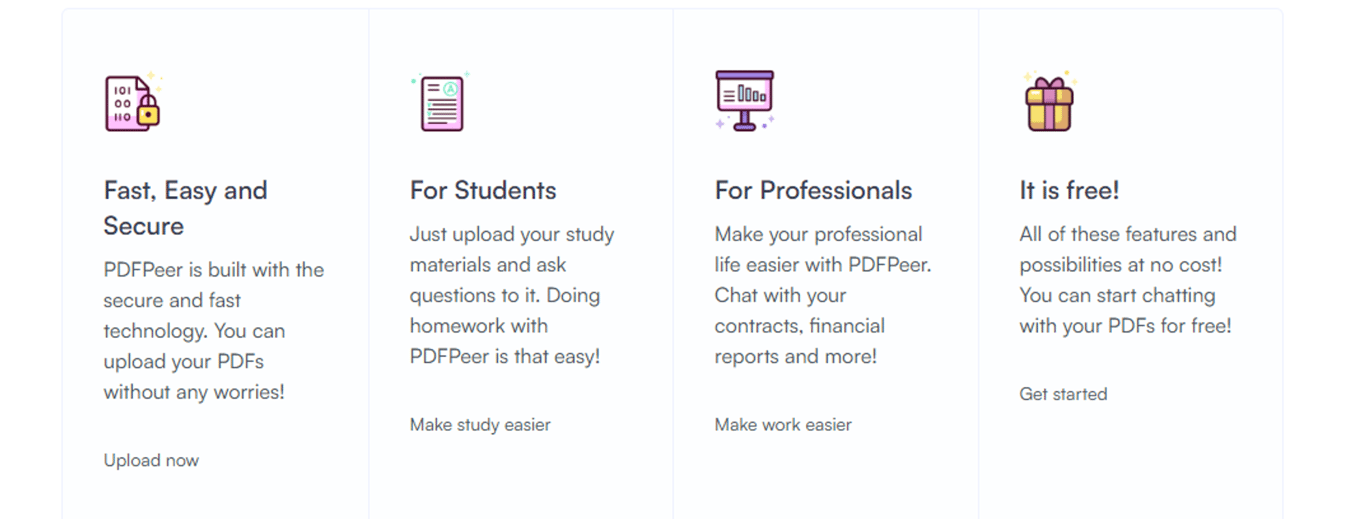Viewport: 1366px width, 519px height.
Task: Click the Fast, Easy and Secure heading
Action: click(x=186, y=208)
